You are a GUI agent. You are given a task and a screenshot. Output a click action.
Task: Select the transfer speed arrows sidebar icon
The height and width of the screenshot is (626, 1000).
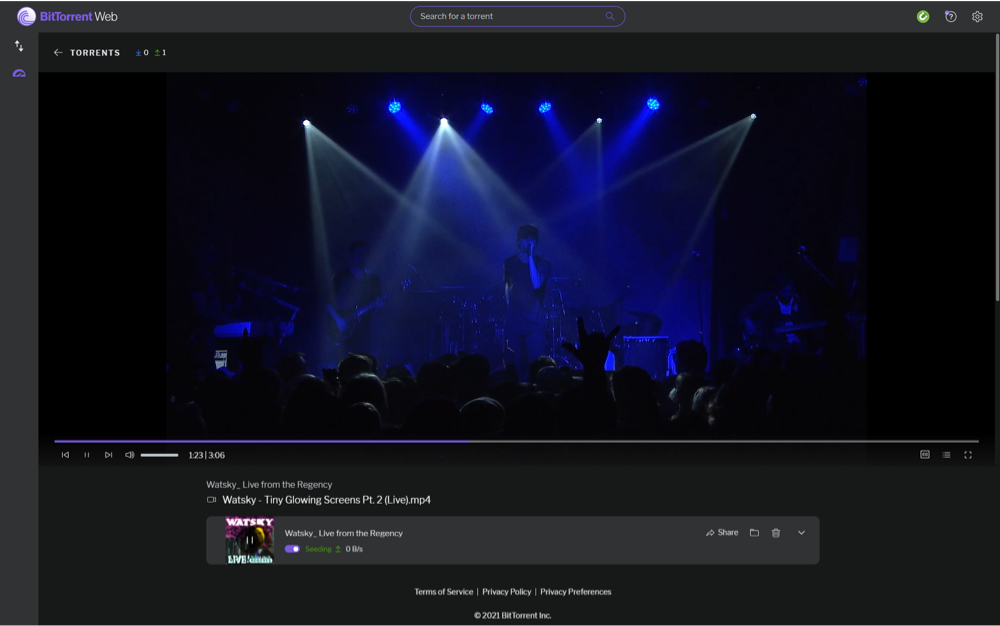pyautogui.click(x=18, y=46)
